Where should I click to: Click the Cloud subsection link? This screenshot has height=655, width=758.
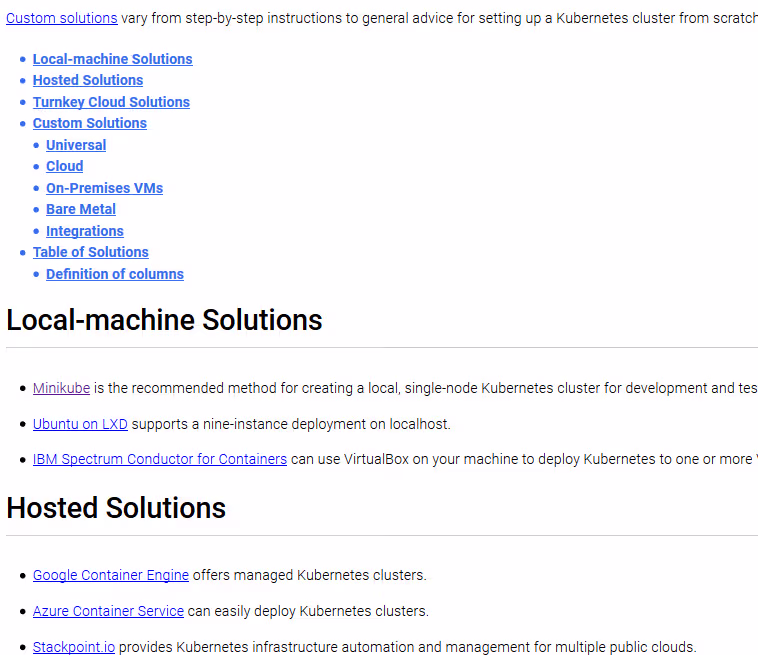65,166
